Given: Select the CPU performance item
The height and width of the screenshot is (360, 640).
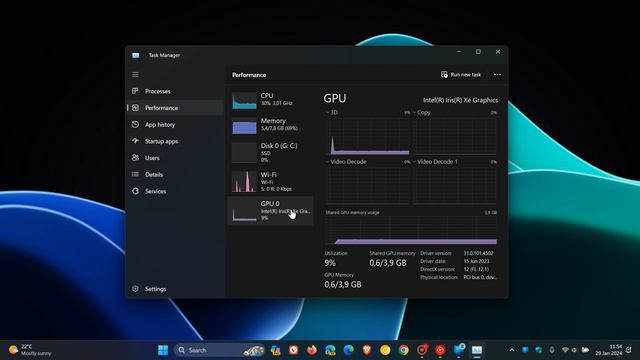Looking at the screenshot, I should tap(271, 100).
